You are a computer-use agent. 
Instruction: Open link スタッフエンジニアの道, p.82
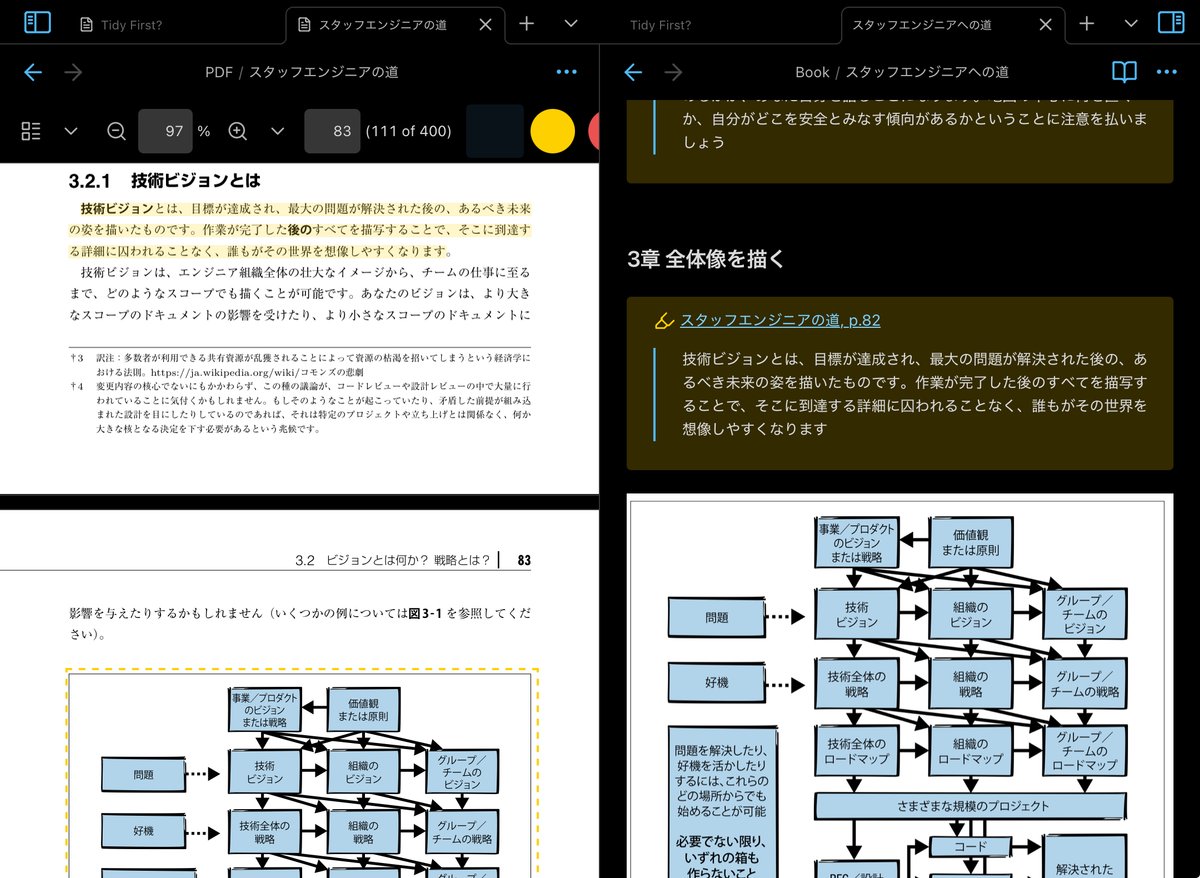[780, 320]
